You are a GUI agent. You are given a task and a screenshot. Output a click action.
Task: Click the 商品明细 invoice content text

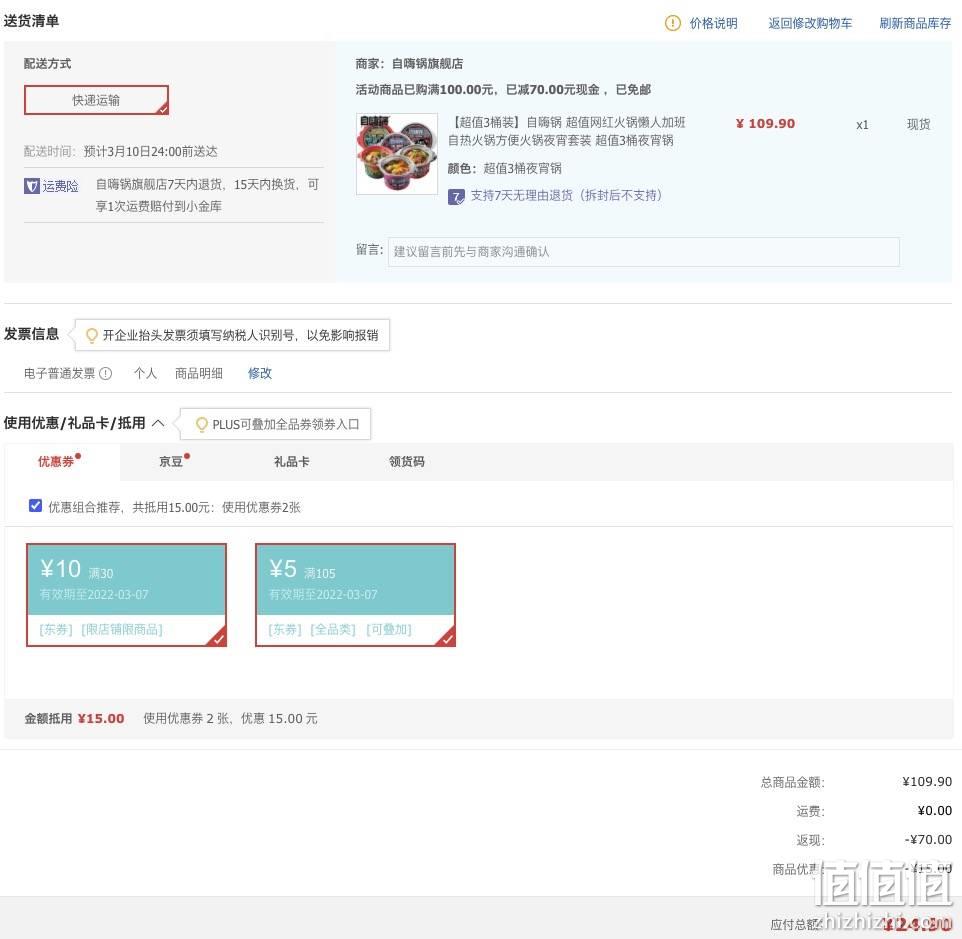click(x=199, y=374)
